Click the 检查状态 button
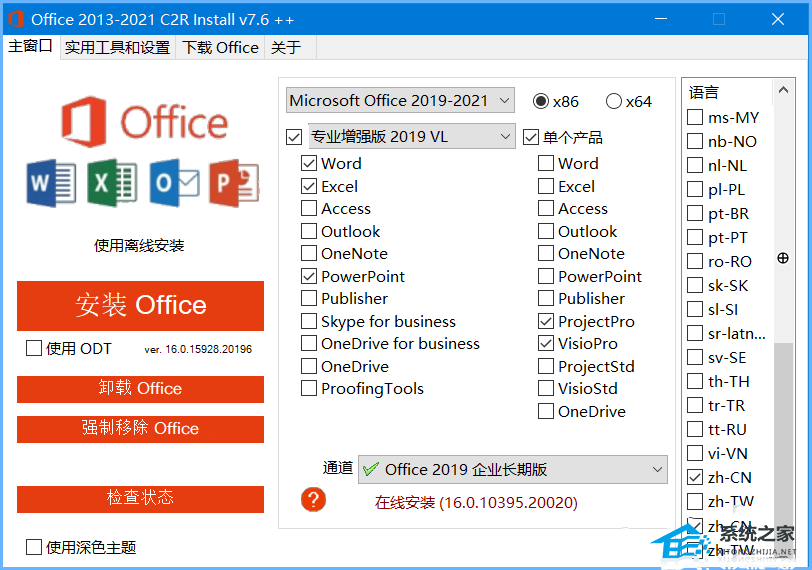The image size is (812, 570). (140, 499)
